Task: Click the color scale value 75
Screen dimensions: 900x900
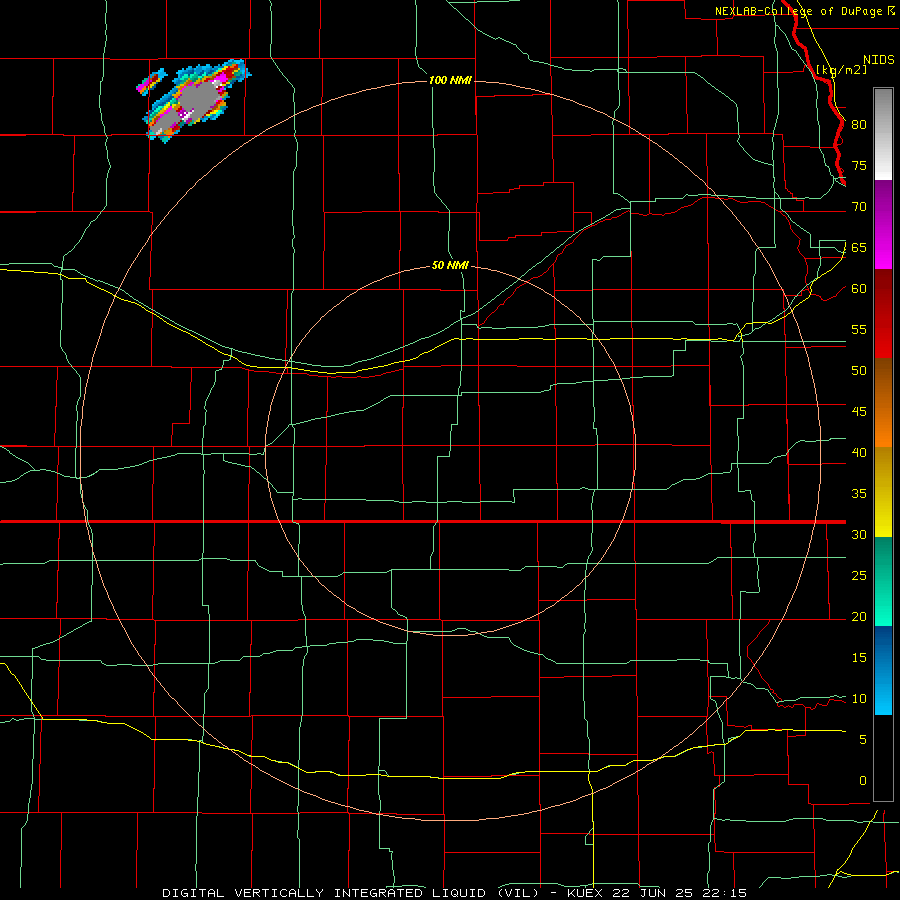Action: [859, 165]
